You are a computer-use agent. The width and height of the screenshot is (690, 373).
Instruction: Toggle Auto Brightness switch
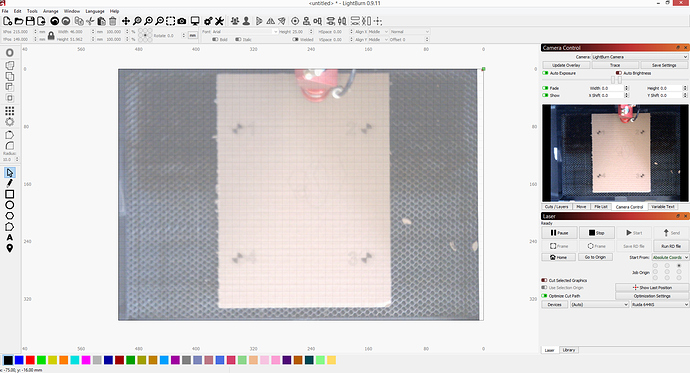pyautogui.click(x=619, y=73)
